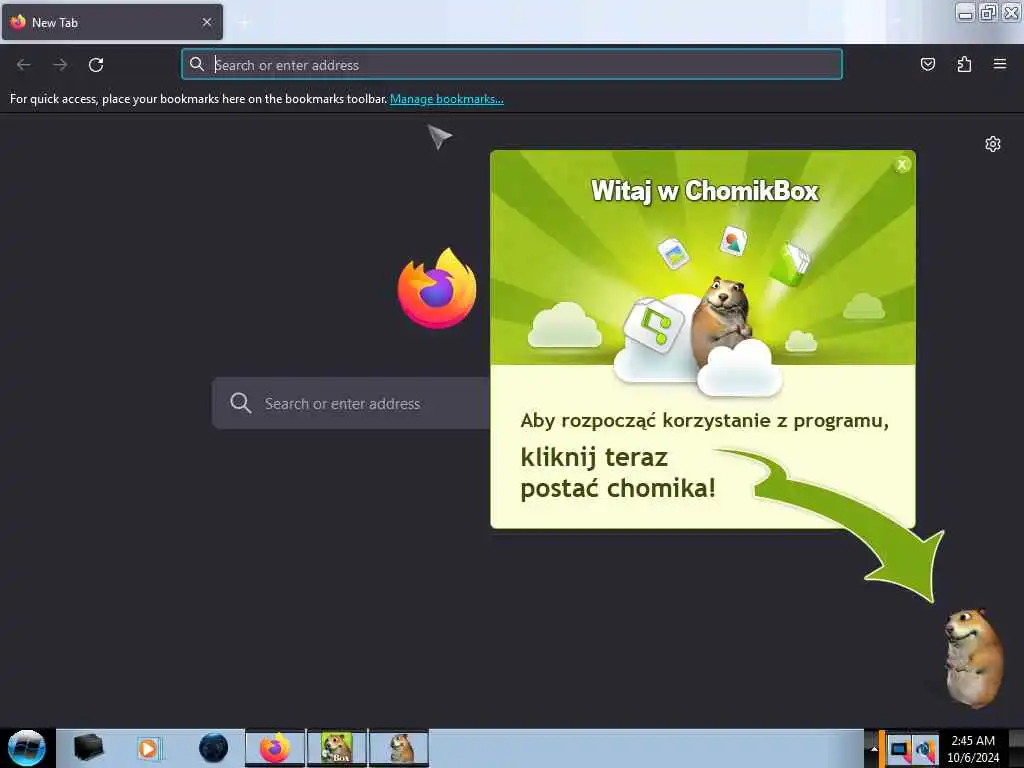Image resolution: width=1024 pixels, height=768 pixels.
Task: Open the Firefox hamburger menu
Action: 999,64
